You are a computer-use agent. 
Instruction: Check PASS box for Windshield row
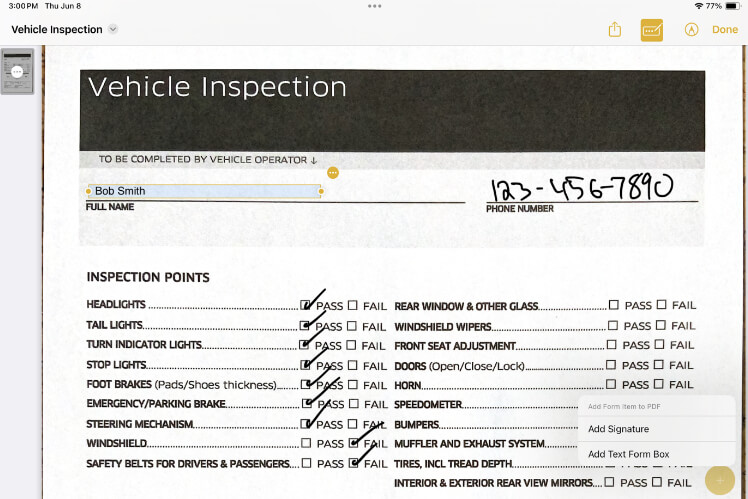tap(306, 443)
